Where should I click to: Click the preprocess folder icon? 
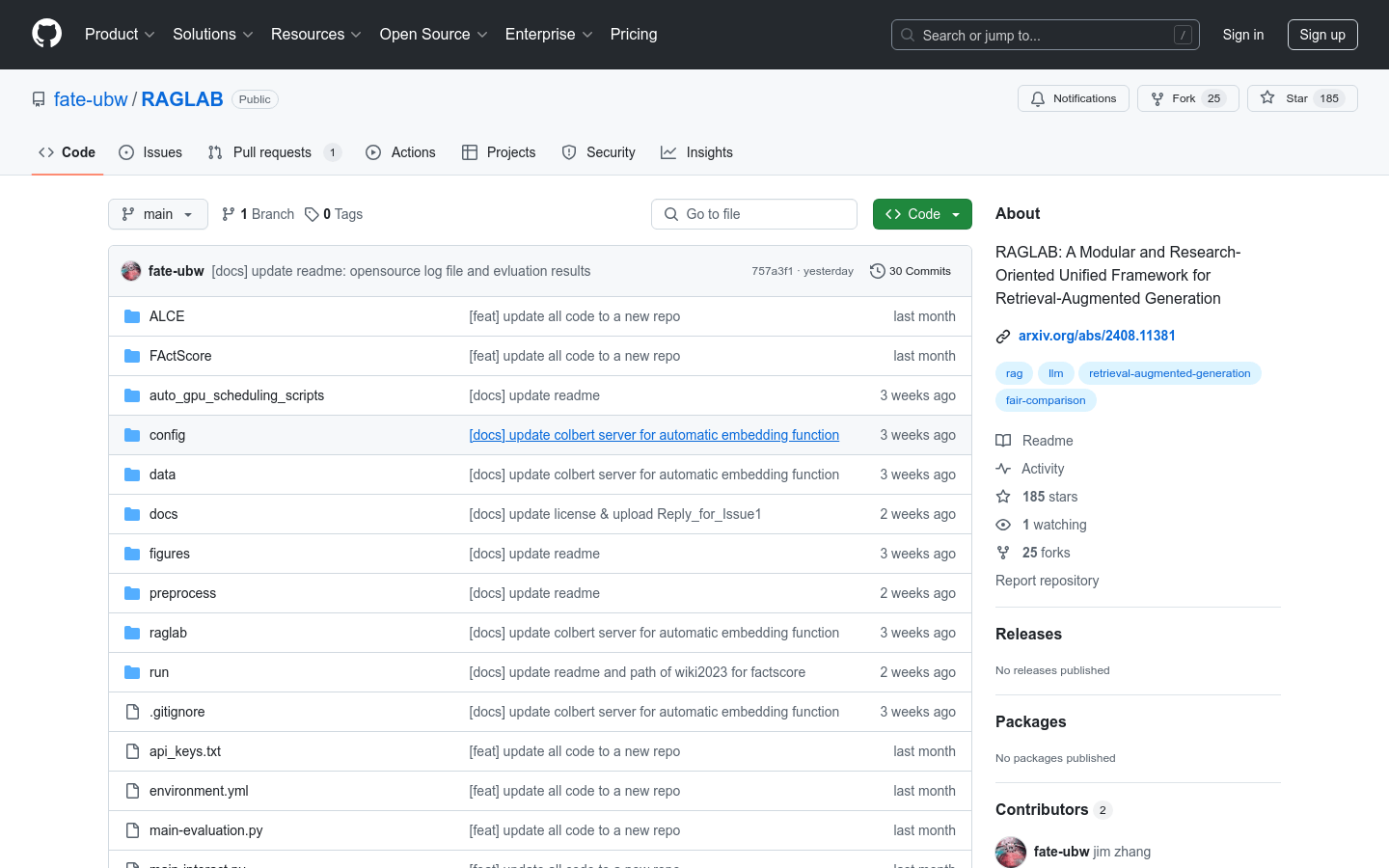[x=132, y=593]
